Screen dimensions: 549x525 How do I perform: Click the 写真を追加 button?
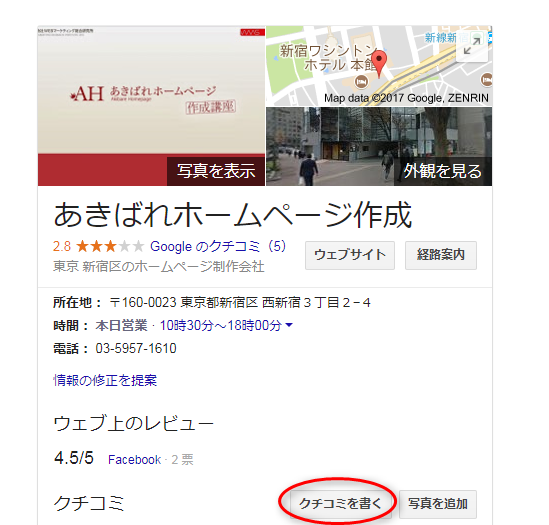[x=438, y=504]
